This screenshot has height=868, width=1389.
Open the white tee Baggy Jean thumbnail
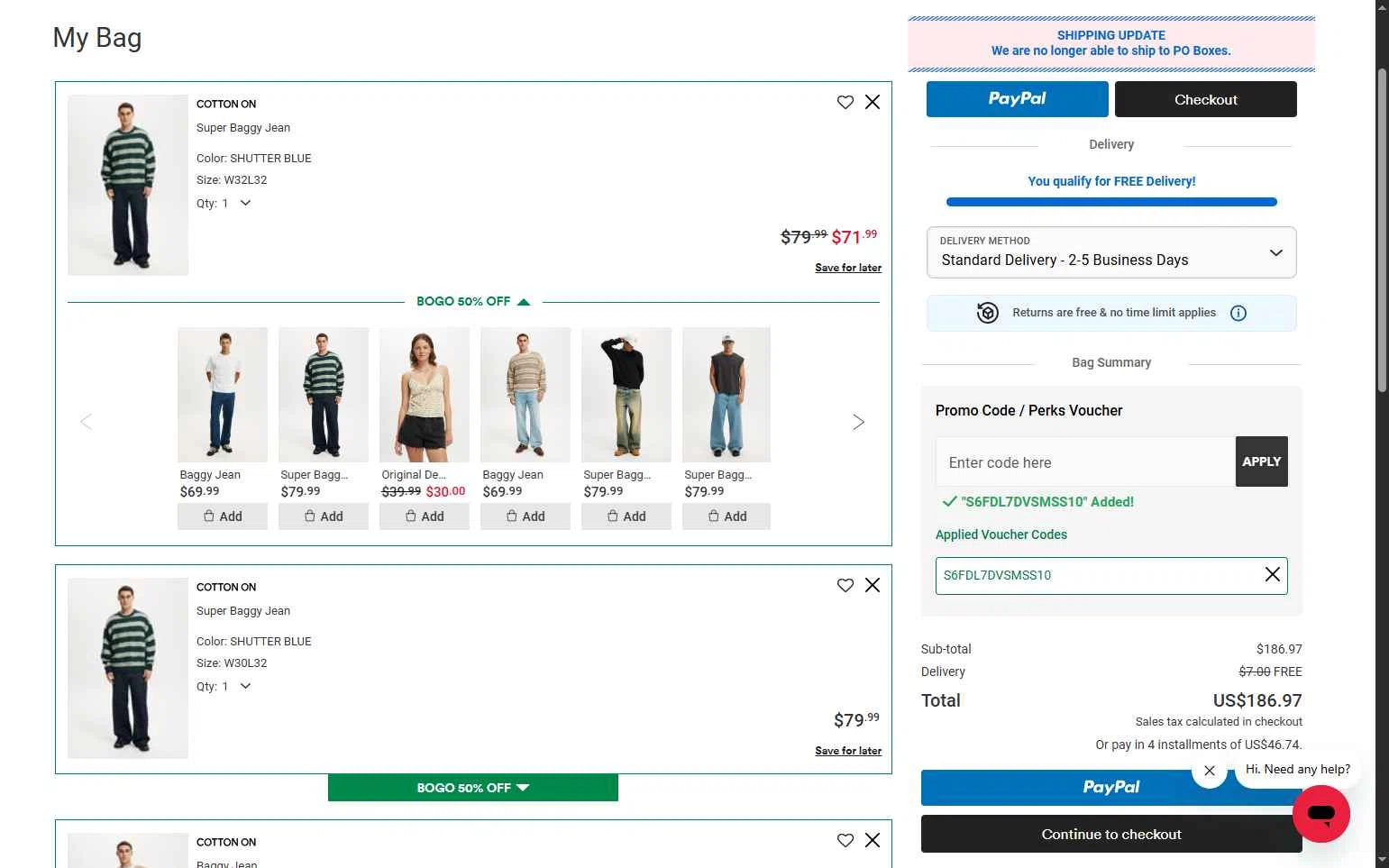[223, 395]
